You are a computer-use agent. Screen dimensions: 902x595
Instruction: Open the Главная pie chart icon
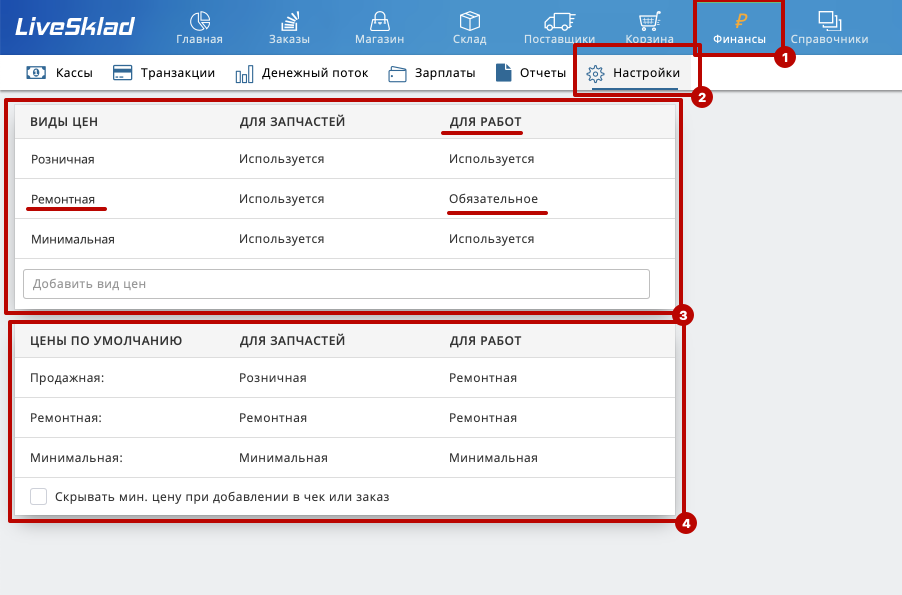click(x=200, y=21)
